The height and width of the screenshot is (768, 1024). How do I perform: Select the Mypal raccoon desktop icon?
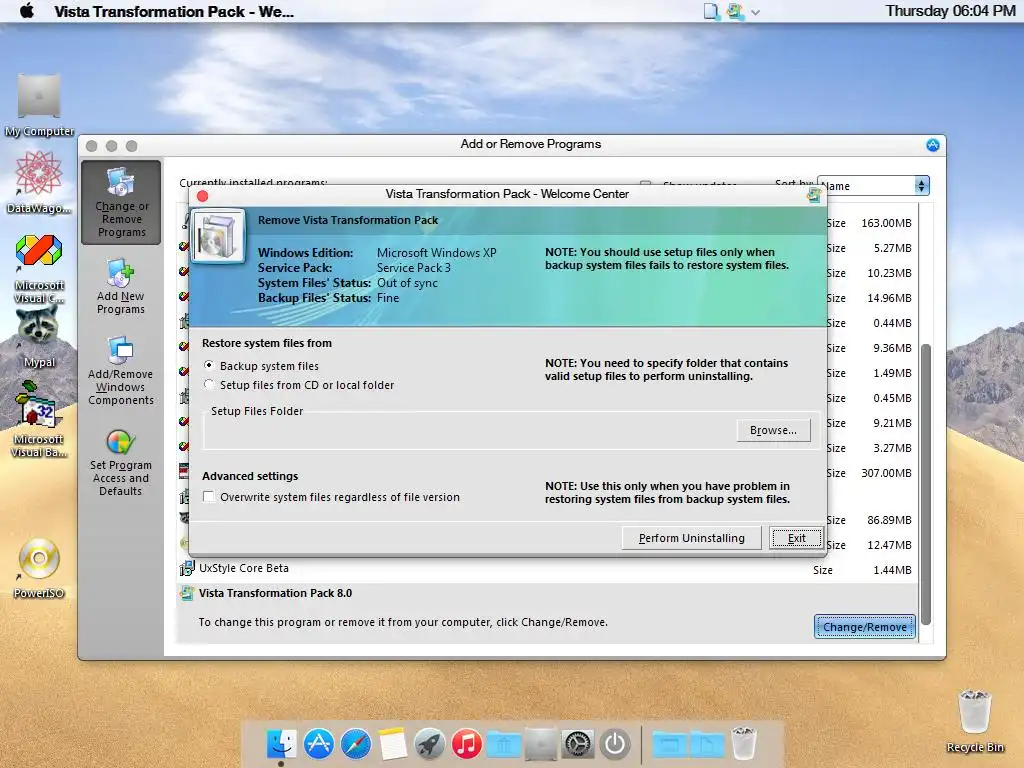39,337
